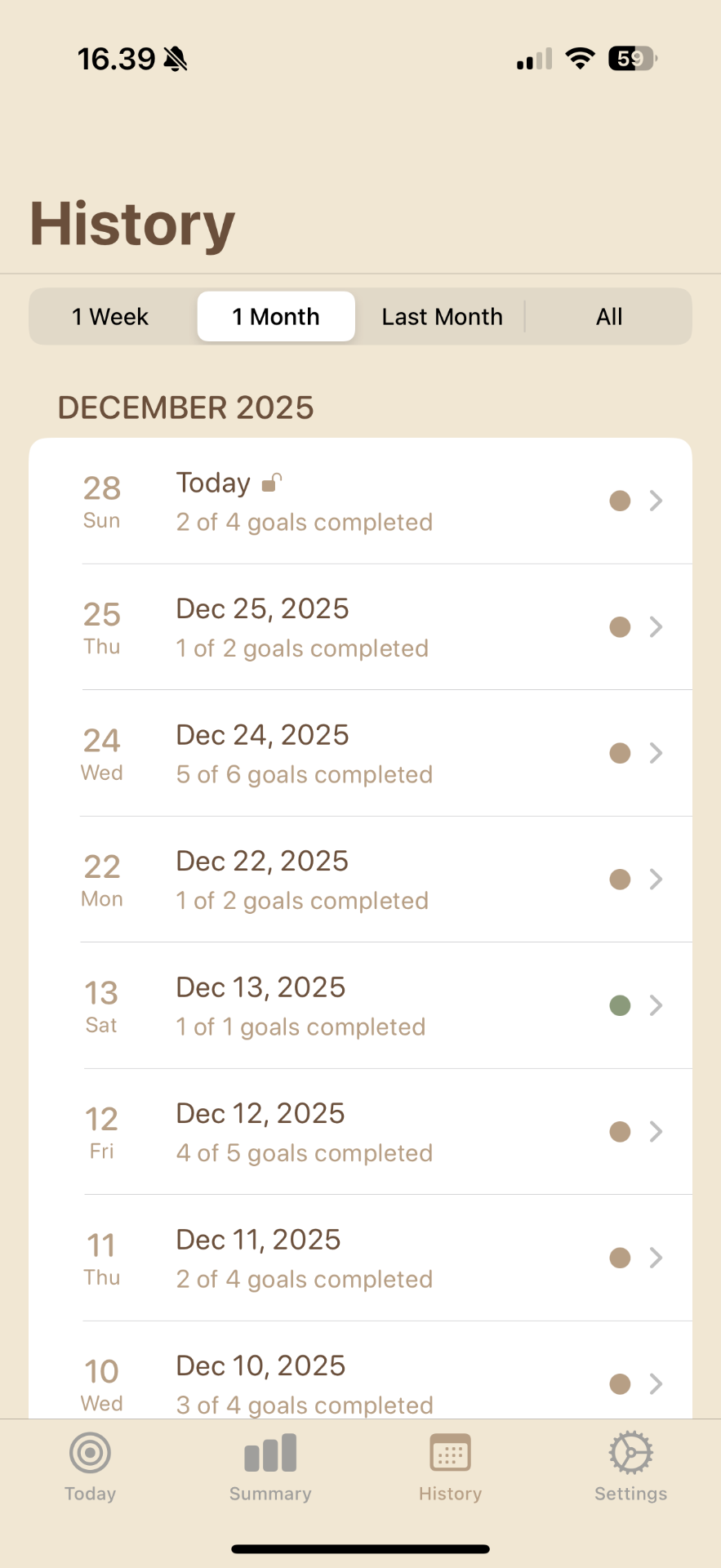Switch the range to All
The width and height of the screenshot is (721, 1568).
[x=609, y=317]
